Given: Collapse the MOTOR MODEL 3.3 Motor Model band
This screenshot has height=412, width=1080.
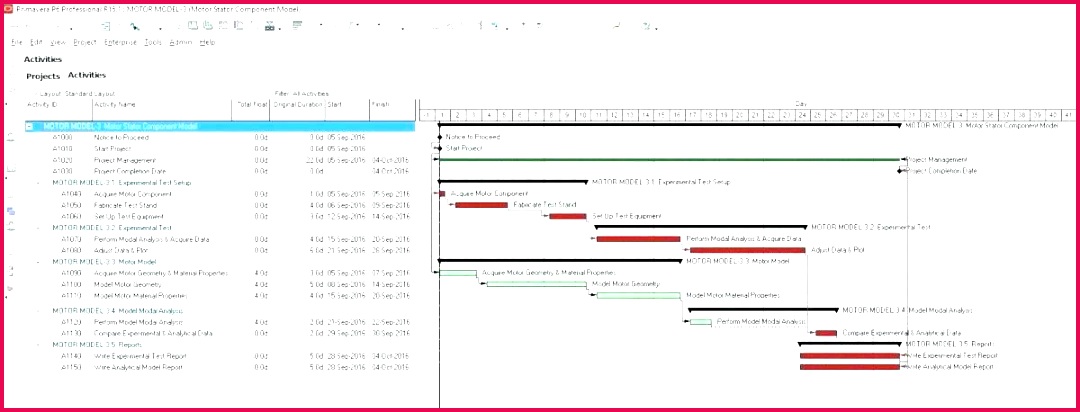Looking at the screenshot, I should [39, 262].
